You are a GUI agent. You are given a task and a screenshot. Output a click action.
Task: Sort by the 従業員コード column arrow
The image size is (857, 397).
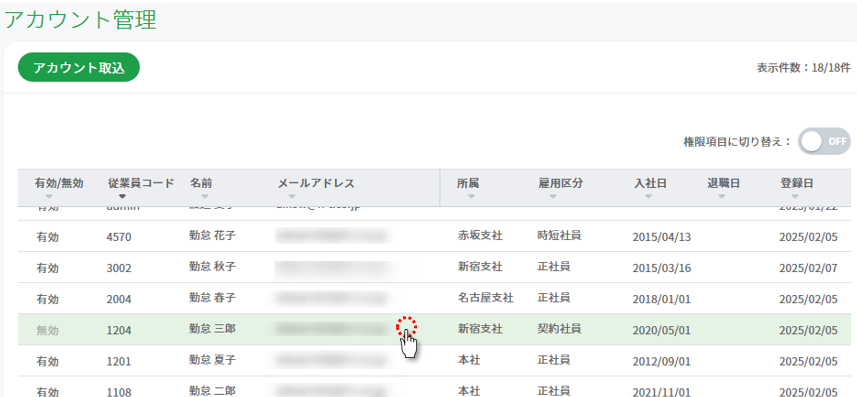122,196
